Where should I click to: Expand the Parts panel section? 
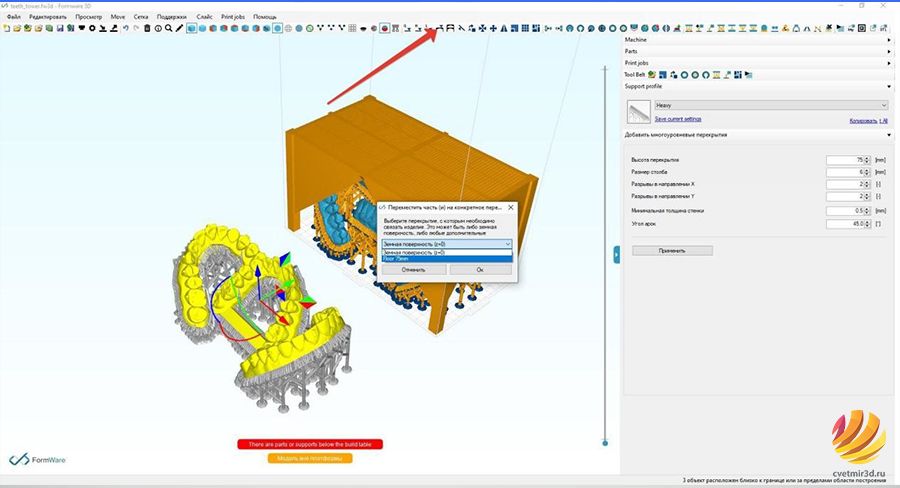[x=758, y=51]
